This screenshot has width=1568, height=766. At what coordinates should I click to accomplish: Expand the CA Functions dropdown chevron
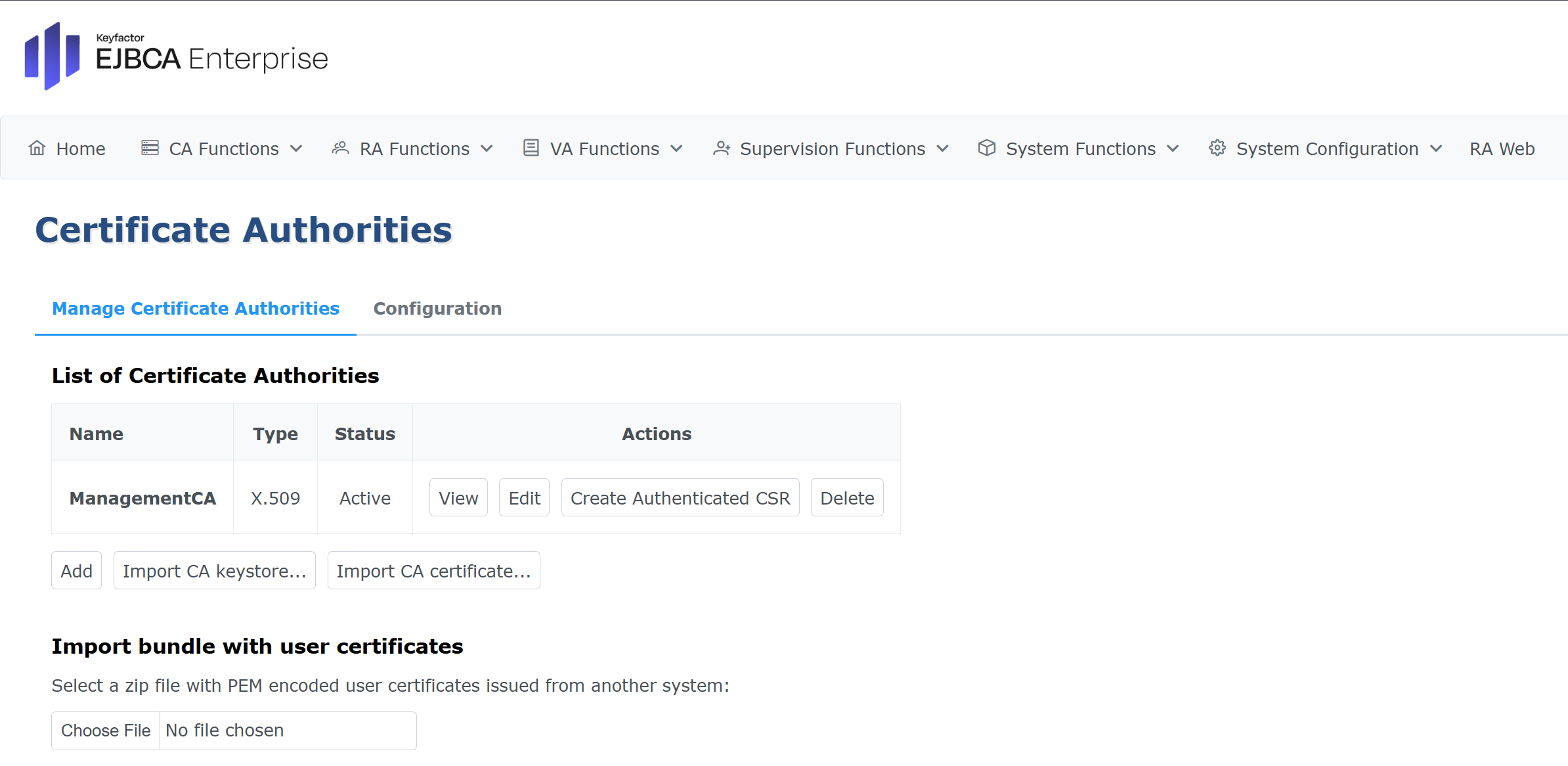[x=297, y=148]
